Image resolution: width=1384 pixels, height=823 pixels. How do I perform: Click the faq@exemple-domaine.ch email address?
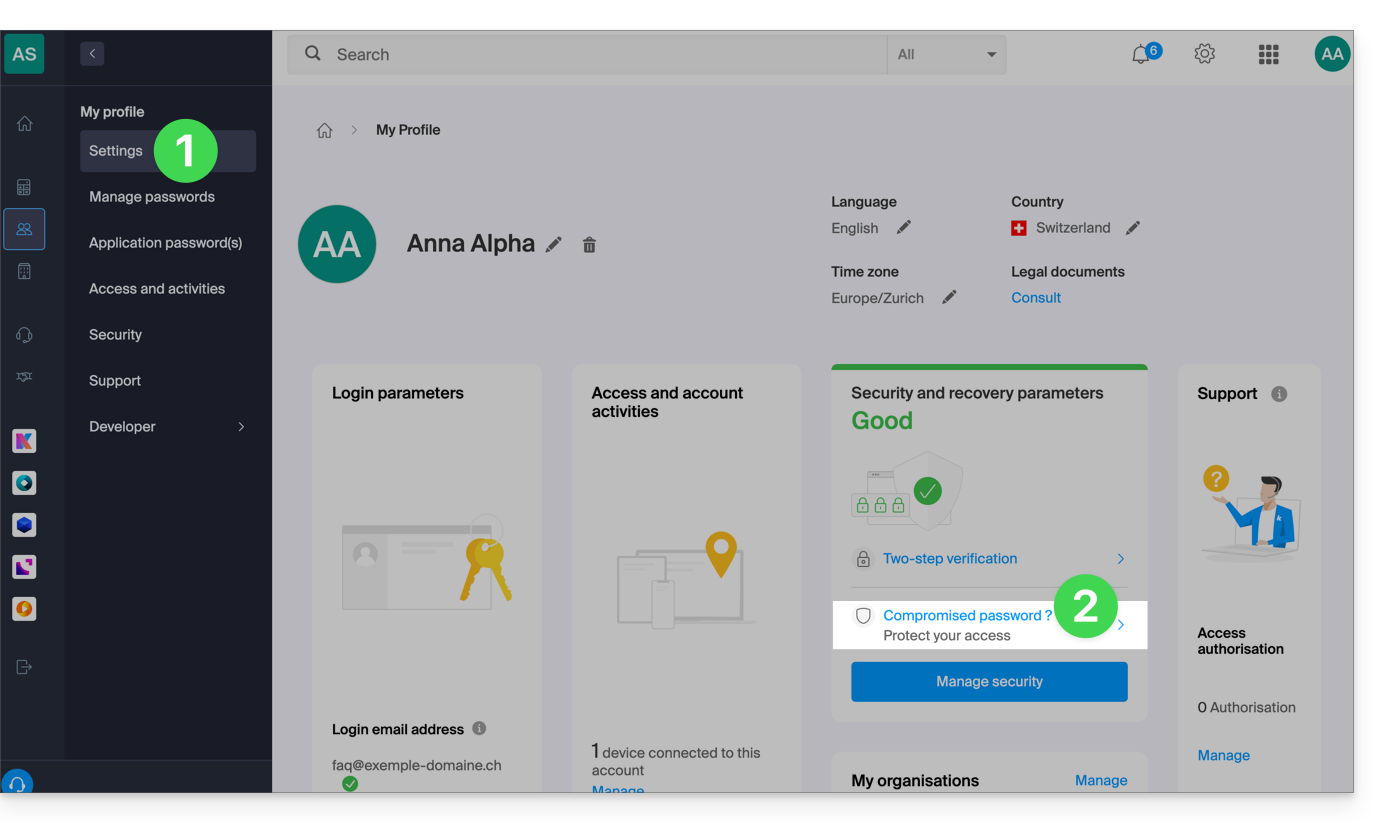[417, 766]
